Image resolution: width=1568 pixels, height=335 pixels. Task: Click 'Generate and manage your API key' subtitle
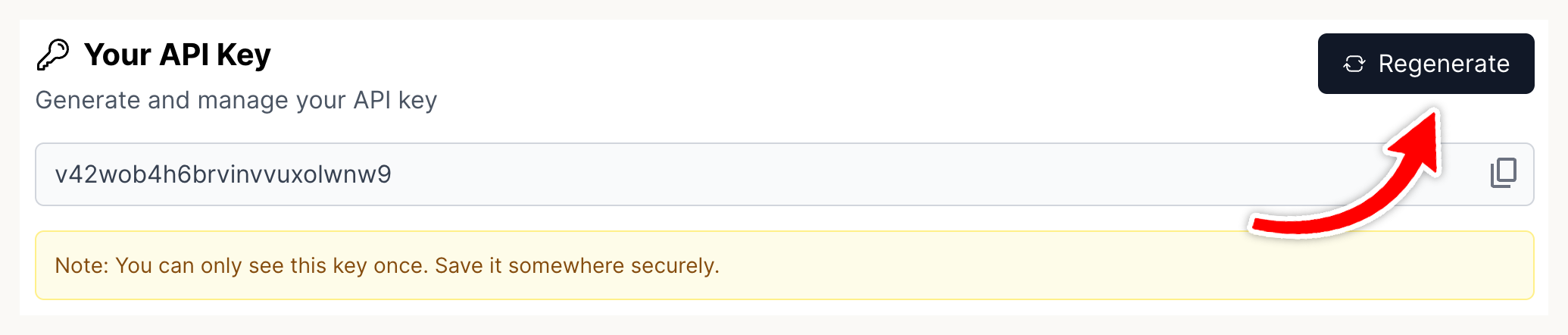pos(236,100)
